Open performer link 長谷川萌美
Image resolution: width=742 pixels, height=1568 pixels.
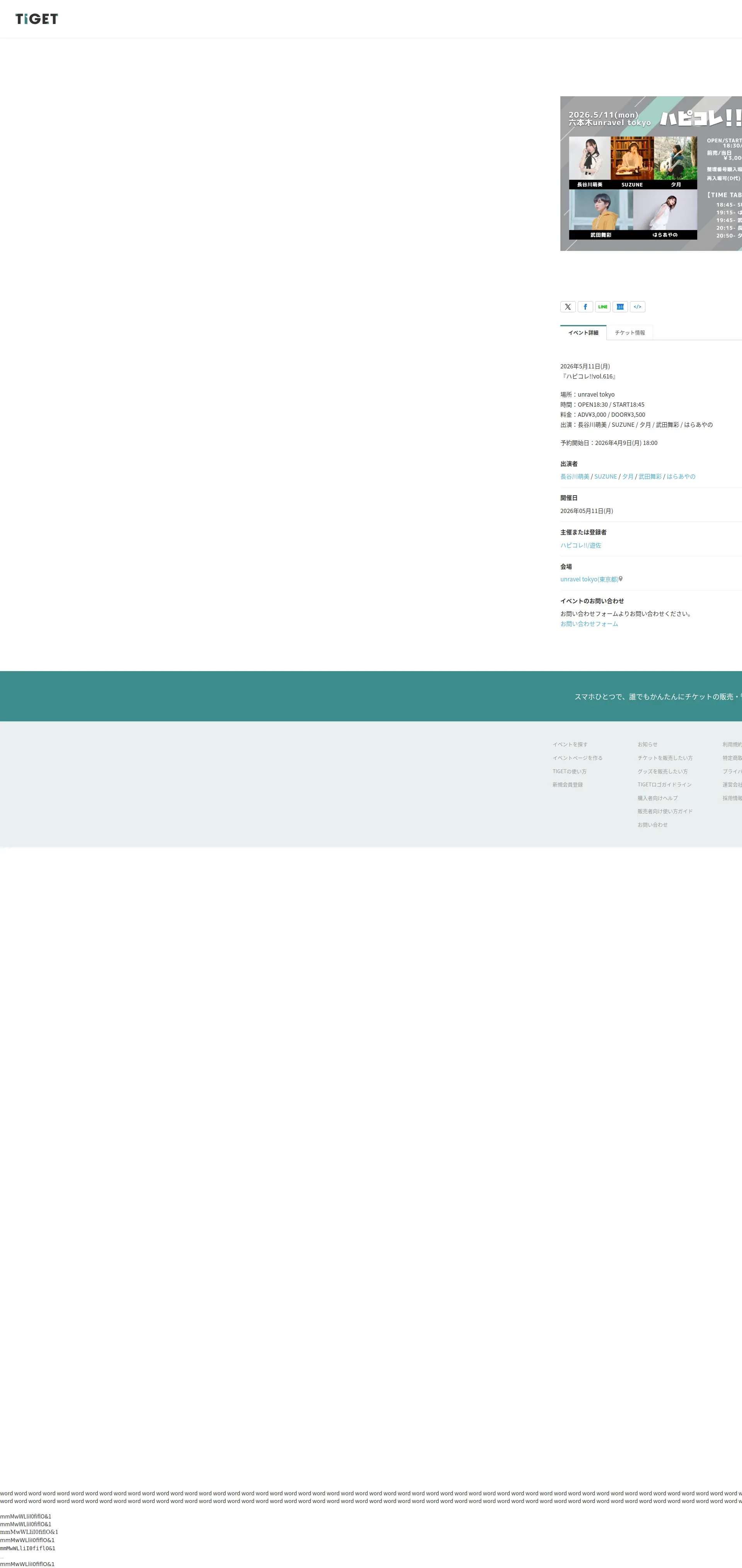[x=575, y=477]
